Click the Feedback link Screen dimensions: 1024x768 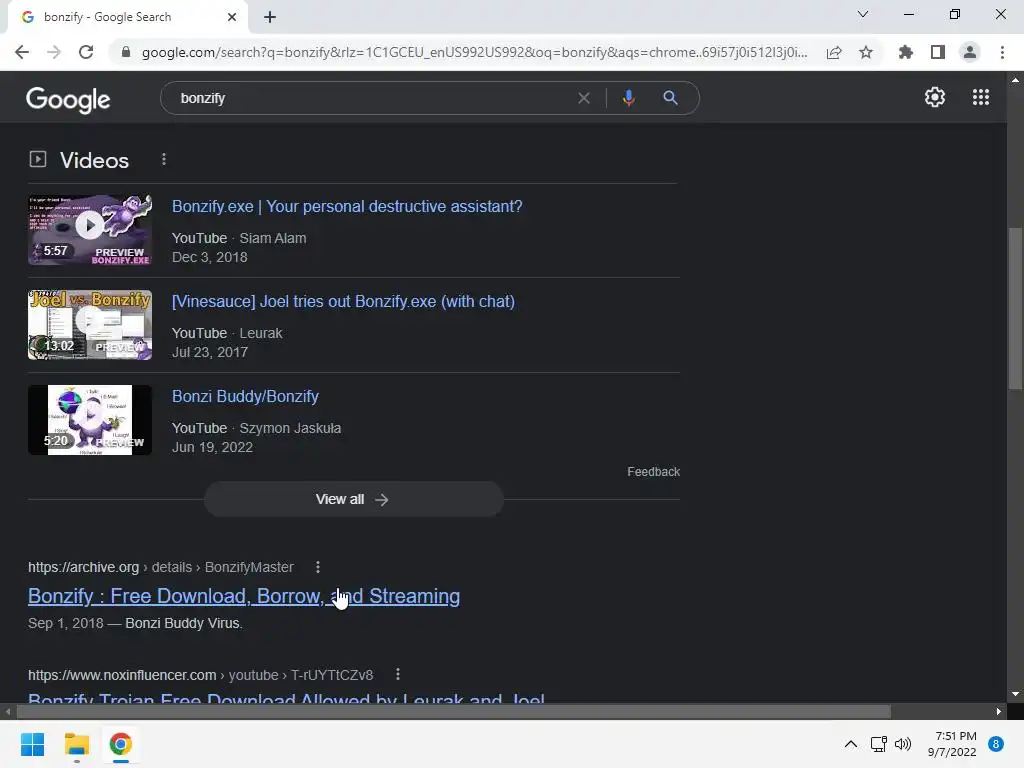click(653, 472)
